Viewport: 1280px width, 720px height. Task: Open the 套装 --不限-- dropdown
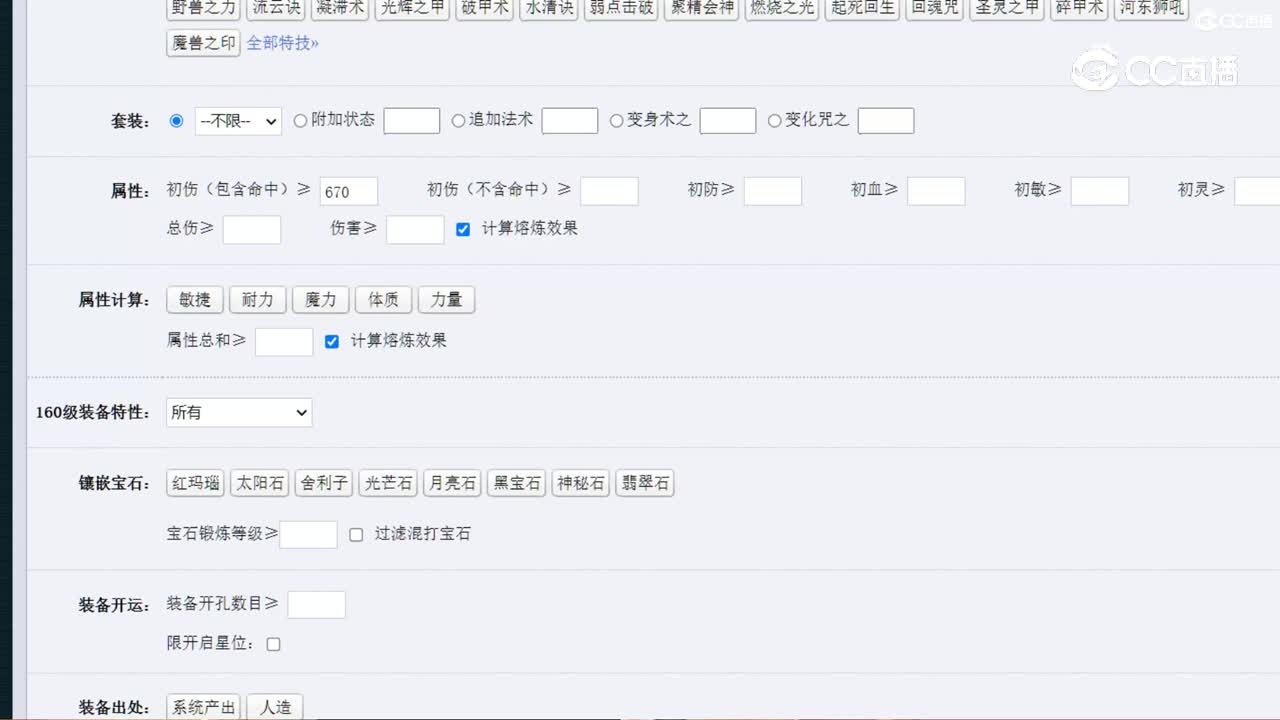point(238,121)
